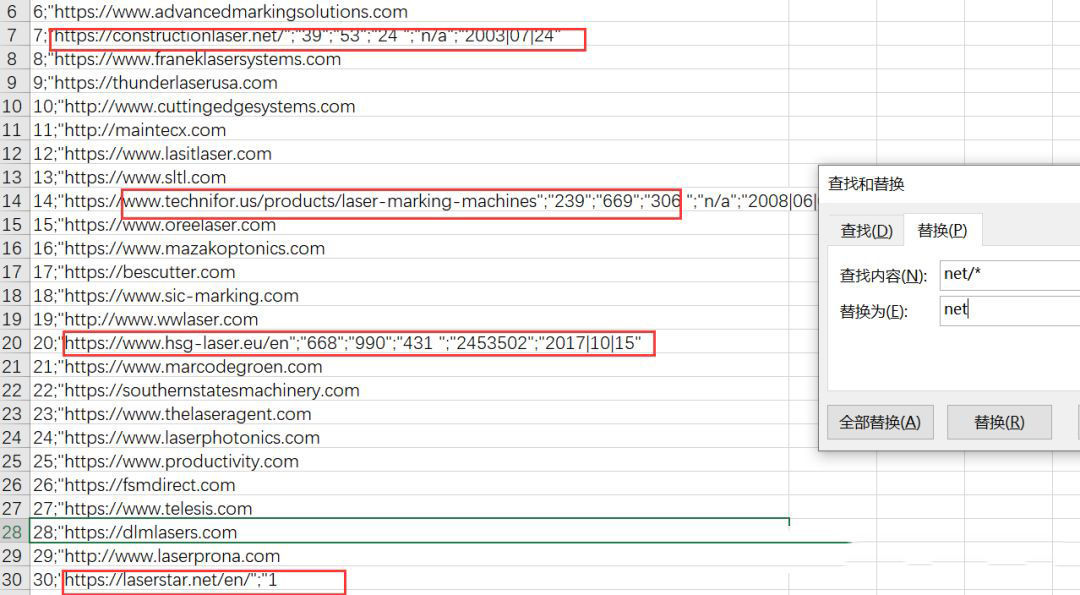The height and width of the screenshot is (595, 1080).
Task: Select row header 17
Action: [x=12, y=271]
